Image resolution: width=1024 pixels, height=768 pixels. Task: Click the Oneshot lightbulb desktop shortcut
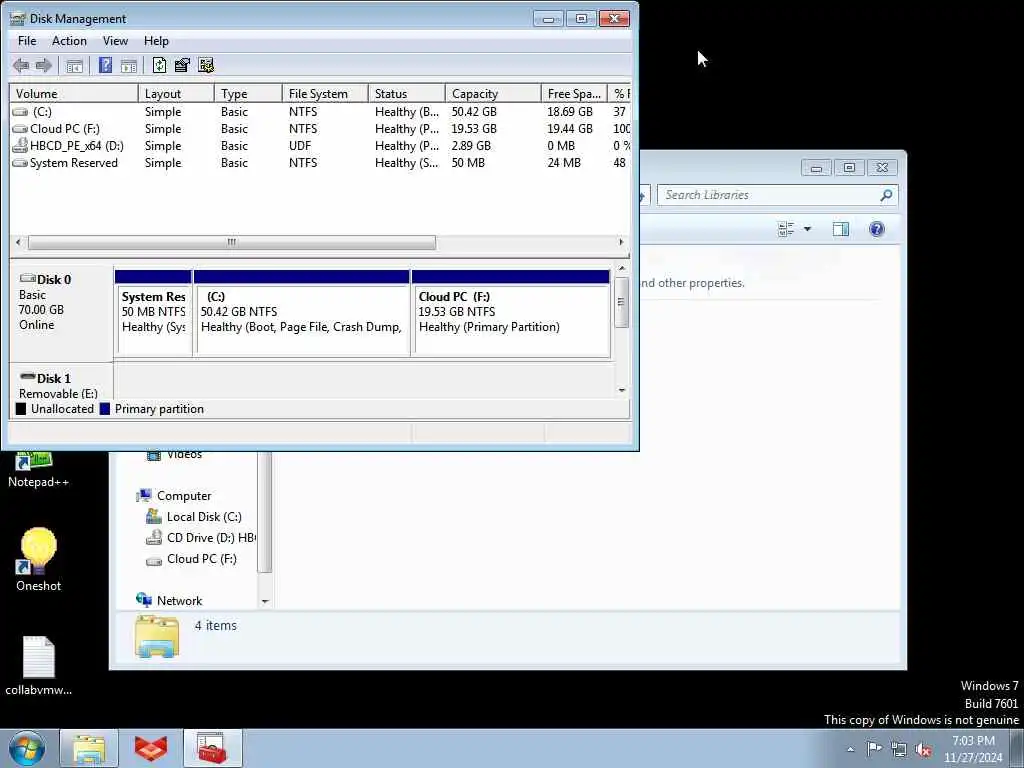39,560
